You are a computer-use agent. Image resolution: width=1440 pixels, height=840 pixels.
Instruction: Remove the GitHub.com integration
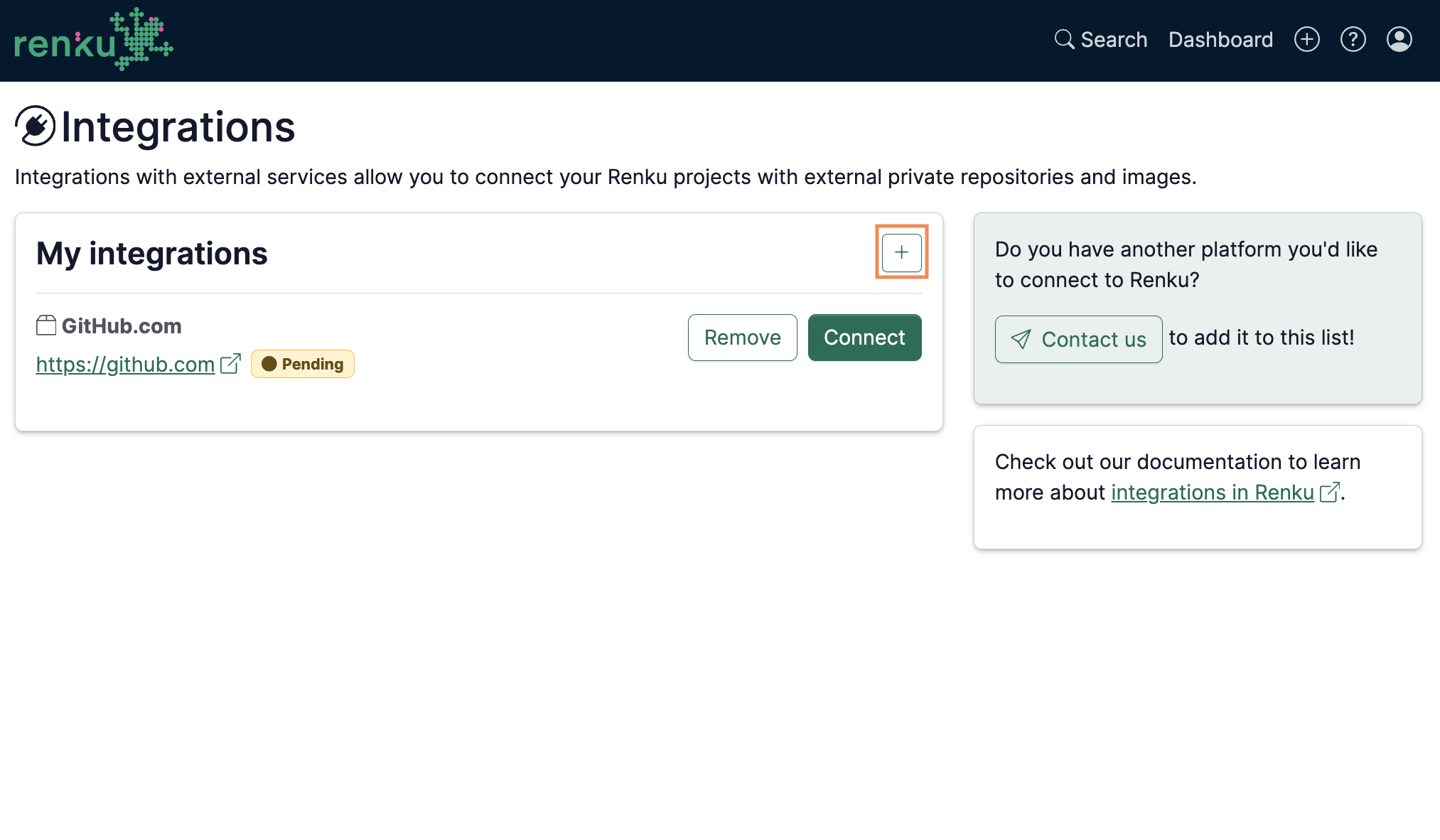[742, 338]
